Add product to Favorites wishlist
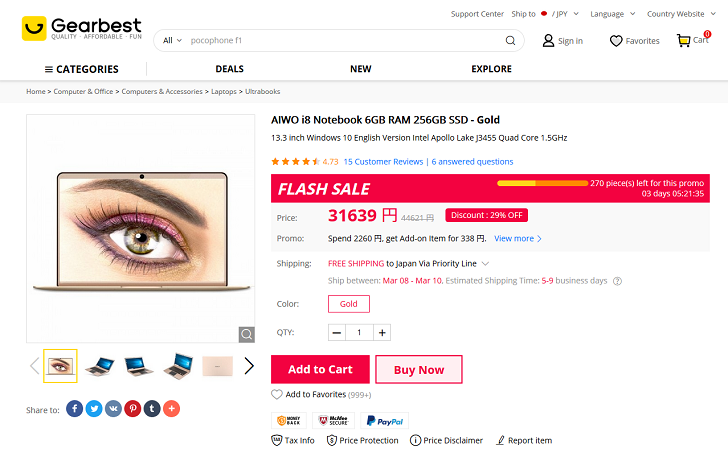The image size is (728, 461). pos(277,395)
